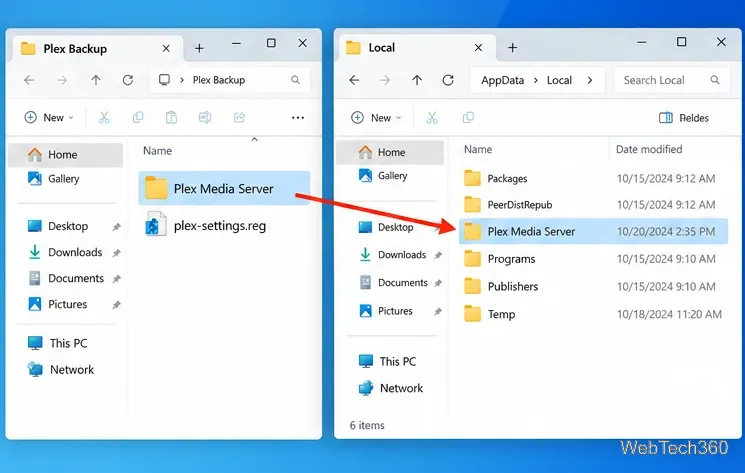Click PC monitor icon in Plex Backup address bar
The image size is (745, 473).
pos(164,80)
